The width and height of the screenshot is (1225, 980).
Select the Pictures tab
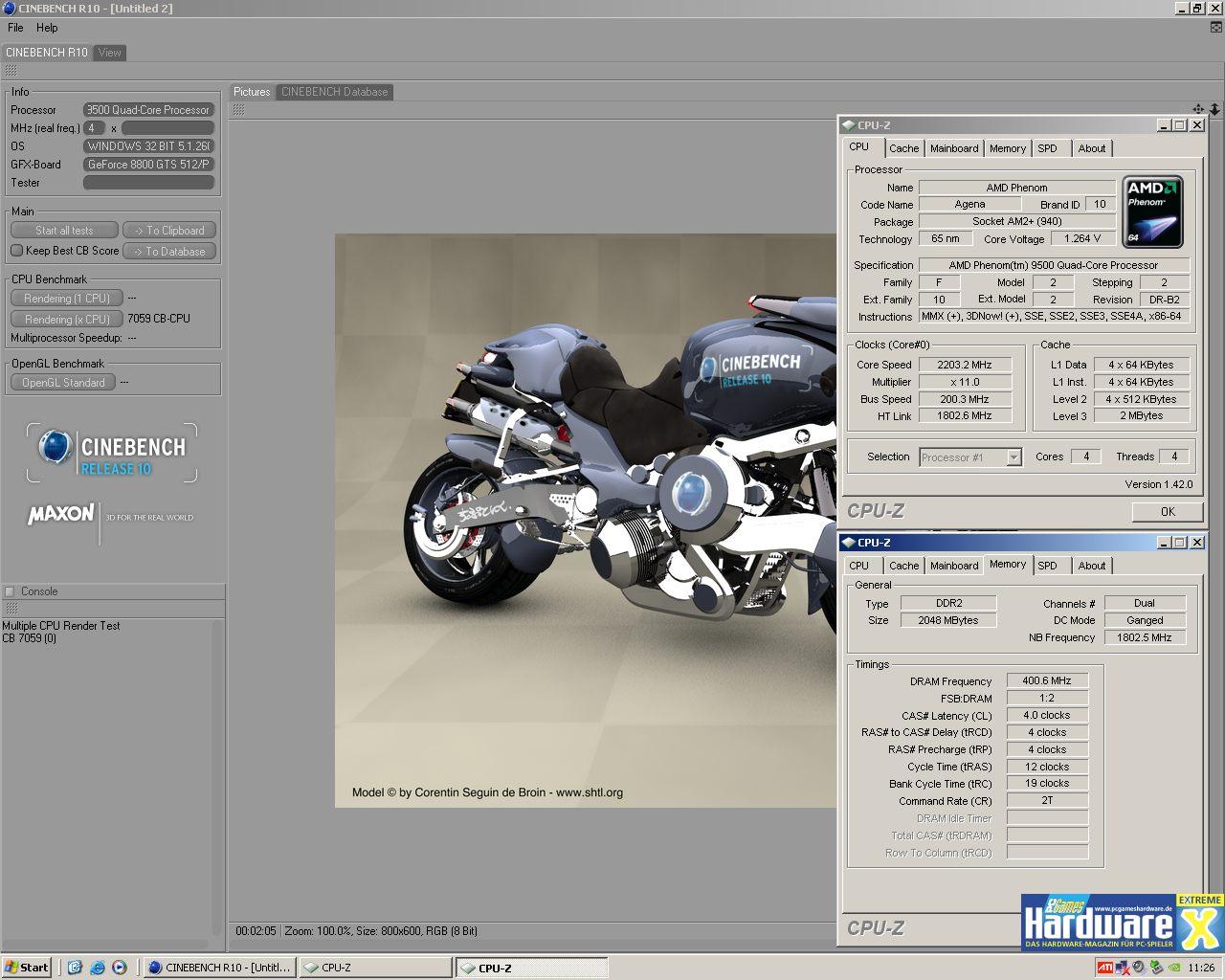pos(252,92)
